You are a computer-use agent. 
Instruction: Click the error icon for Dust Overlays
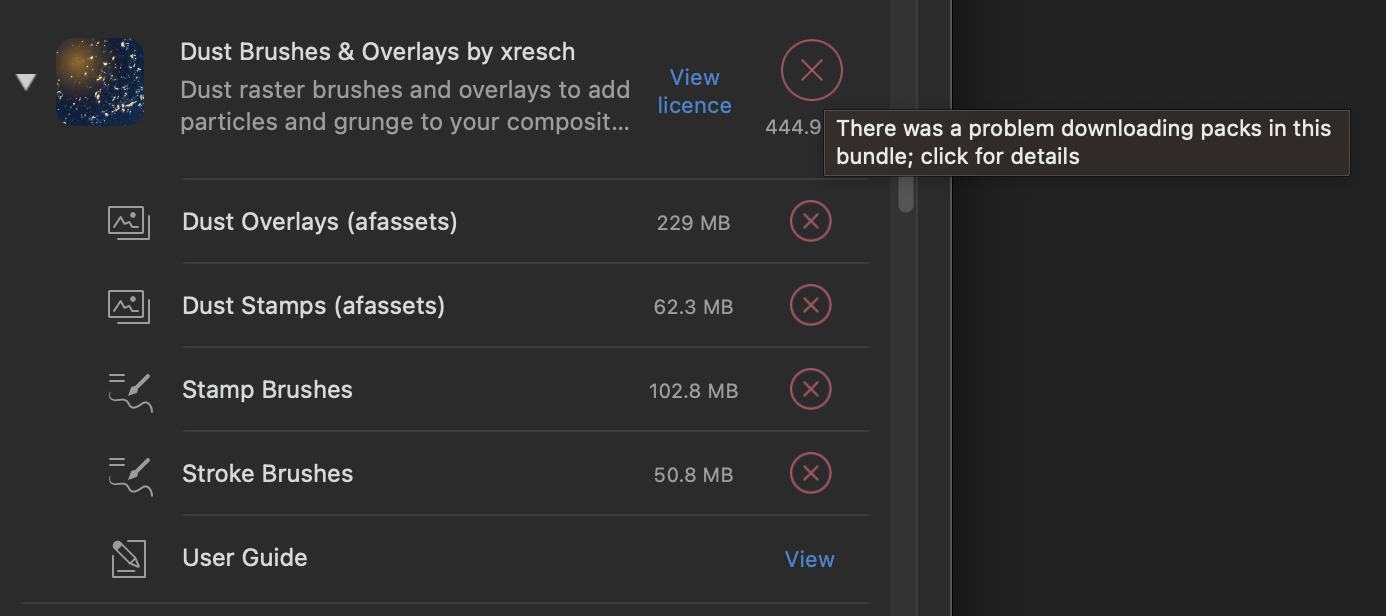(x=810, y=221)
